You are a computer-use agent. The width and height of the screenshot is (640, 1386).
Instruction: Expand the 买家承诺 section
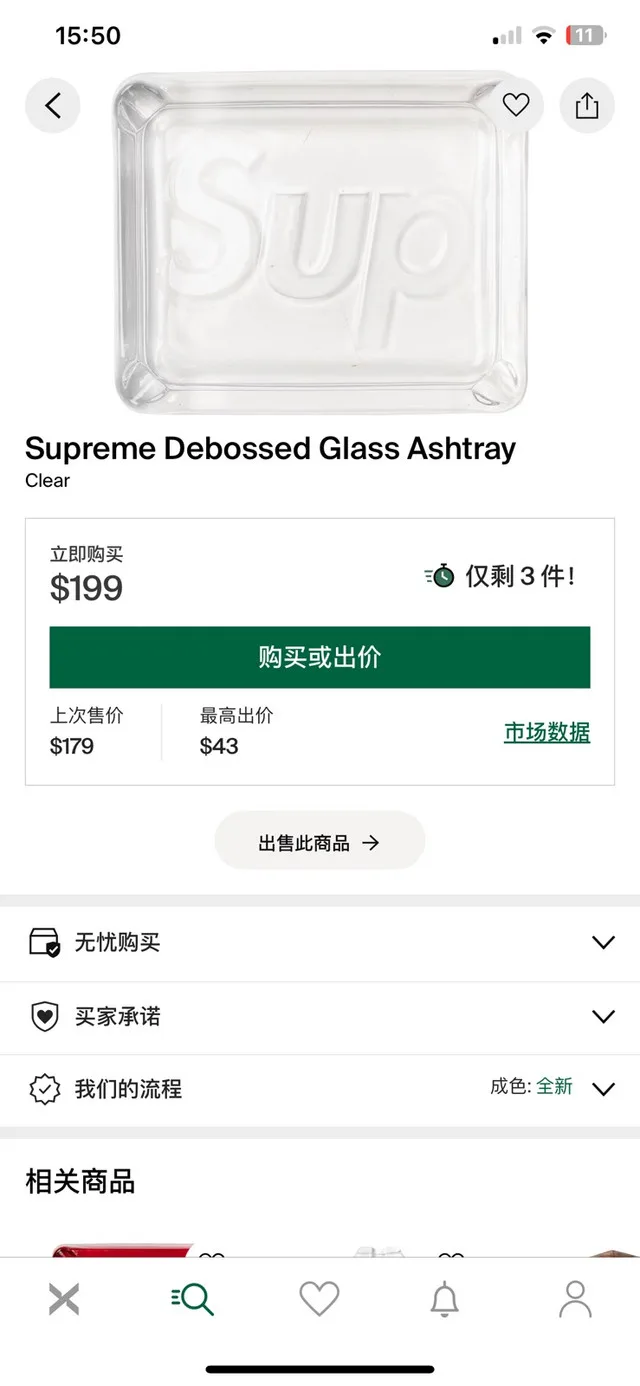click(602, 1016)
